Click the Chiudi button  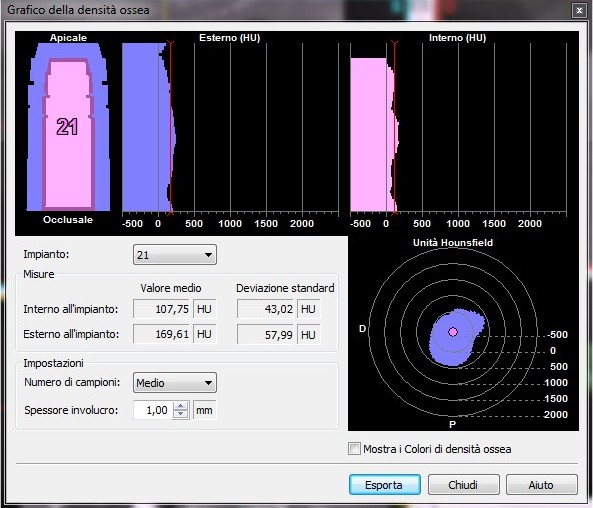(x=464, y=485)
